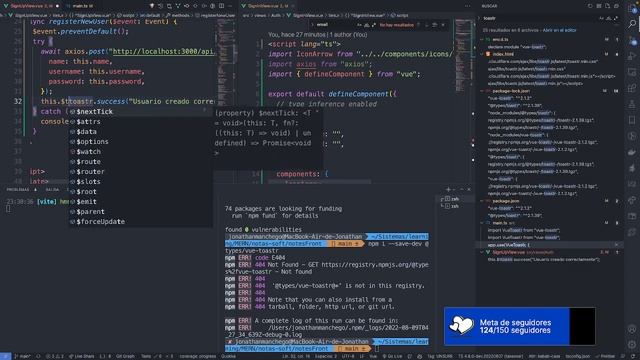
Task: Toggle match whole word in search panel
Action: [609, 18]
